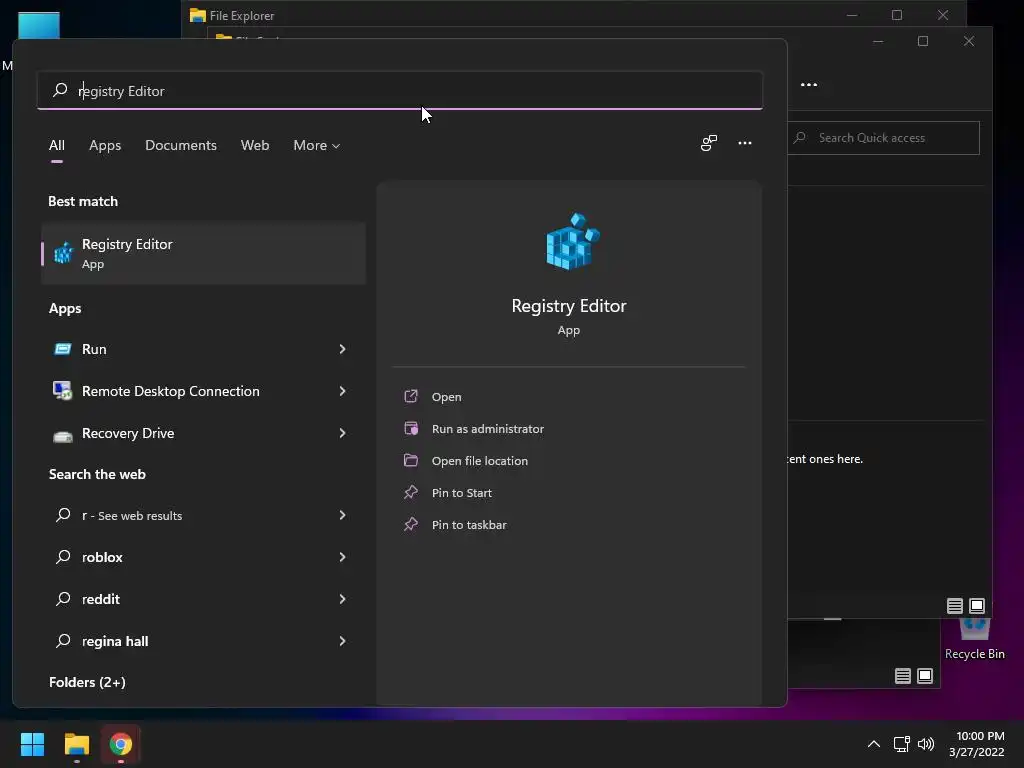
Task: Click the Run as administrator shield icon
Action: 411,428
